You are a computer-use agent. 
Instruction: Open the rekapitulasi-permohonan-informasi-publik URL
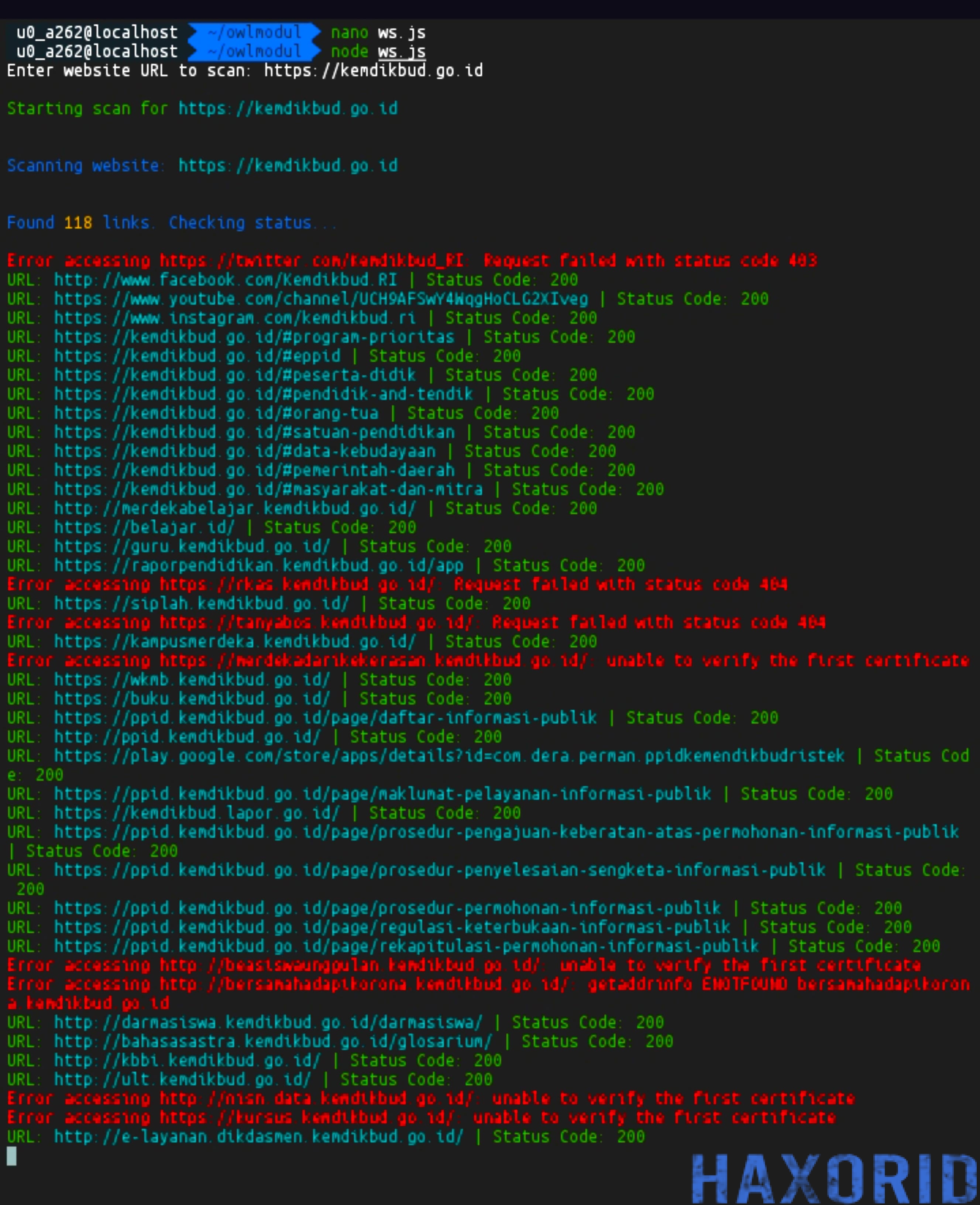click(x=406, y=947)
